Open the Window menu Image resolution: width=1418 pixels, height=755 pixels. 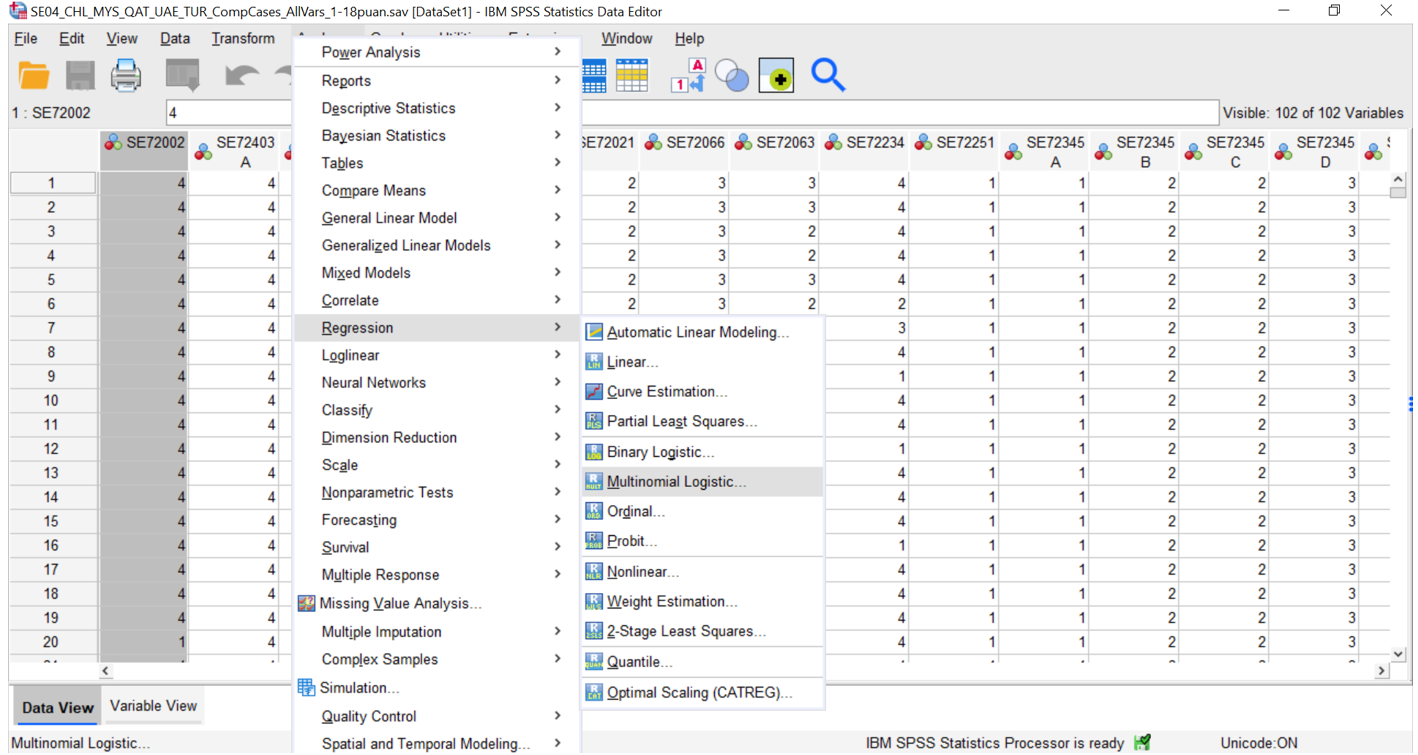(626, 38)
